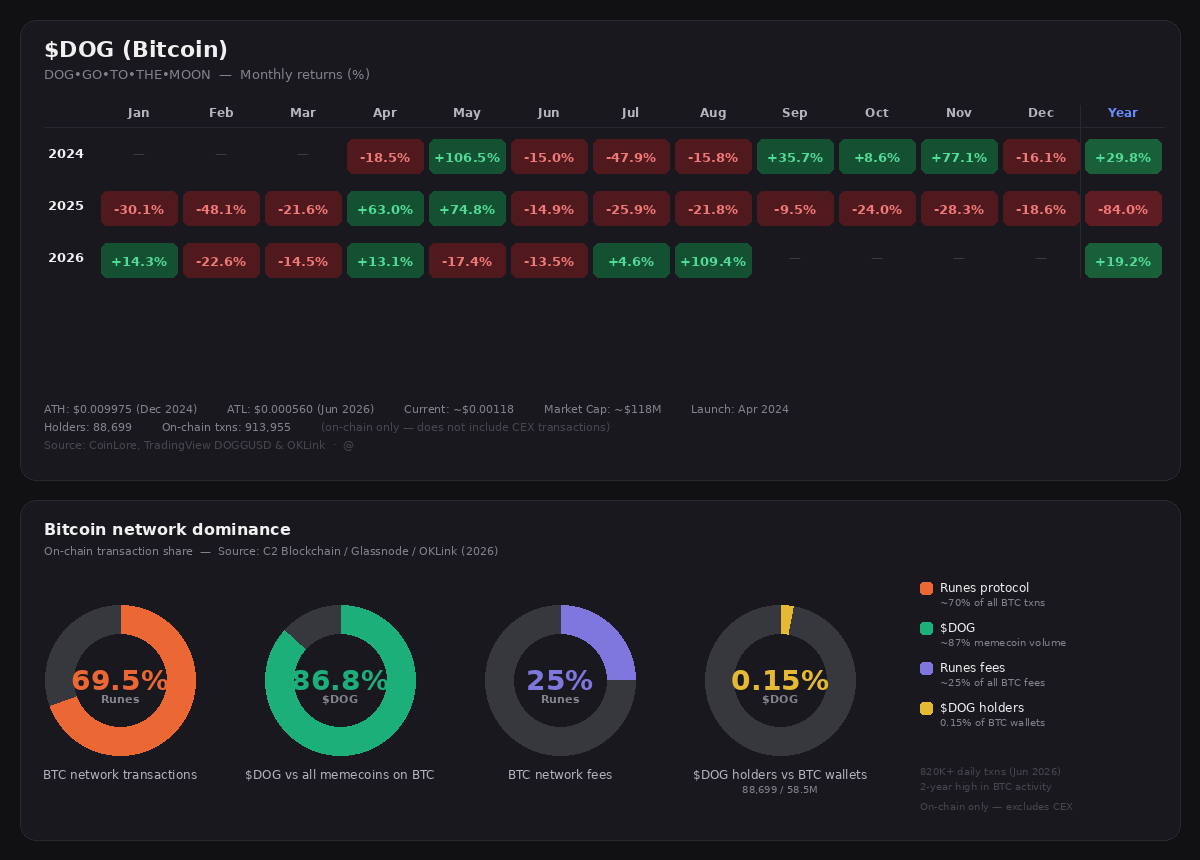Click the Market Cap: ~$118M stat
Viewport: 1200px width, 860px height.
click(602, 409)
